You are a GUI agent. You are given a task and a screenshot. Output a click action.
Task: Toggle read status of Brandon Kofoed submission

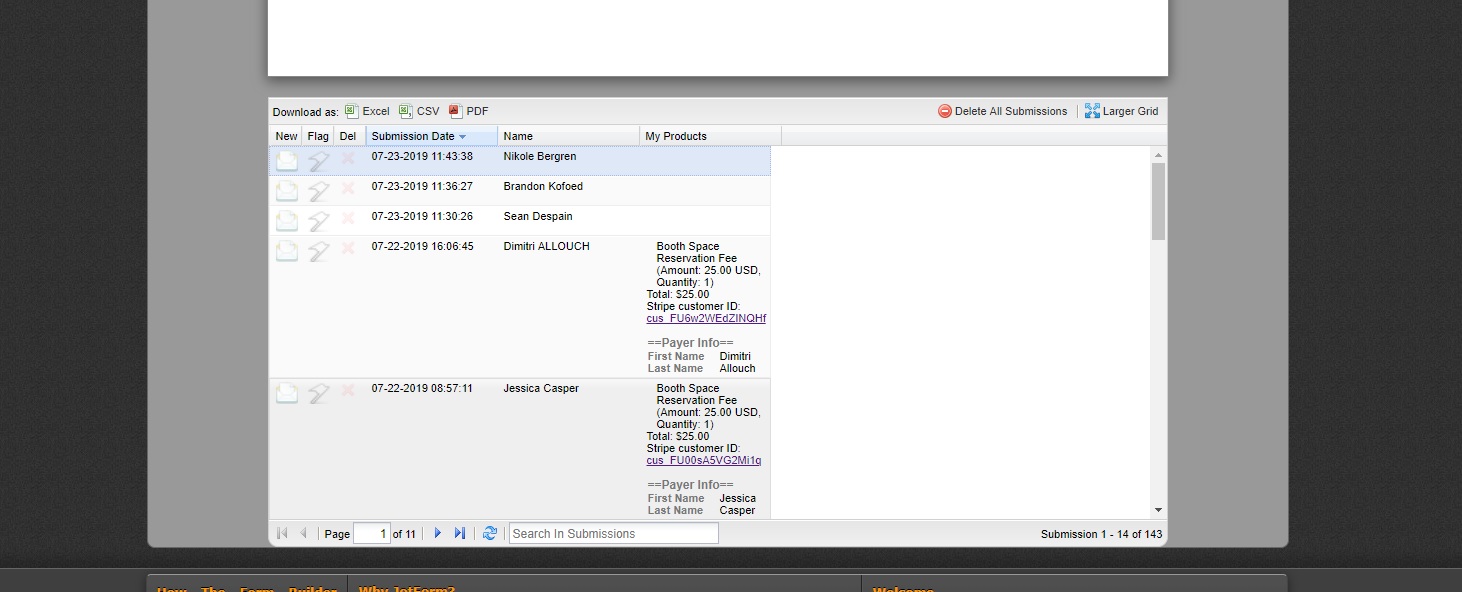click(287, 191)
